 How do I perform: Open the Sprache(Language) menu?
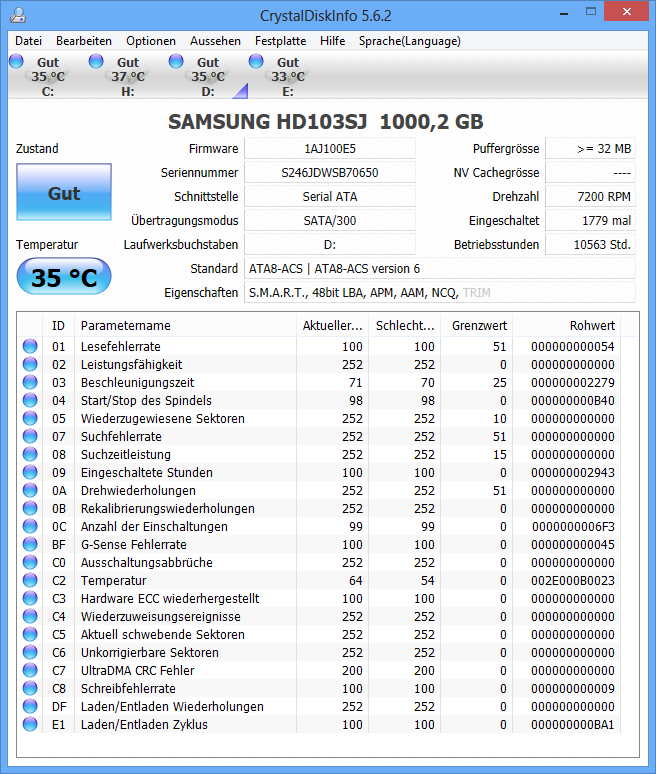(410, 41)
